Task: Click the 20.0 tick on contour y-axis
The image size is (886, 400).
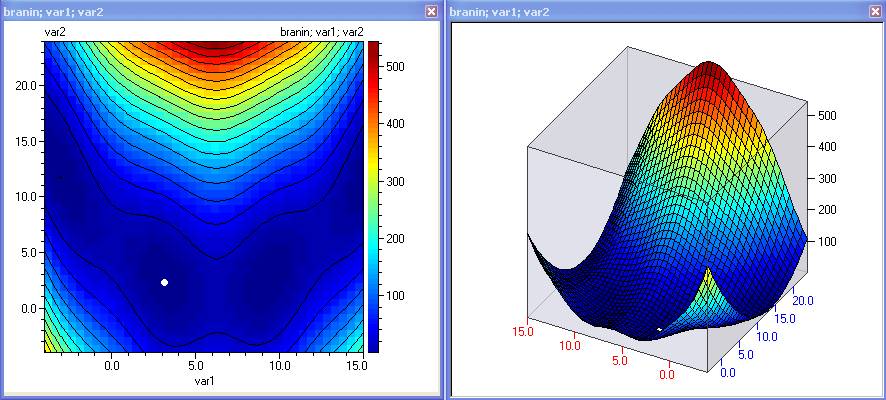Action: point(27,86)
